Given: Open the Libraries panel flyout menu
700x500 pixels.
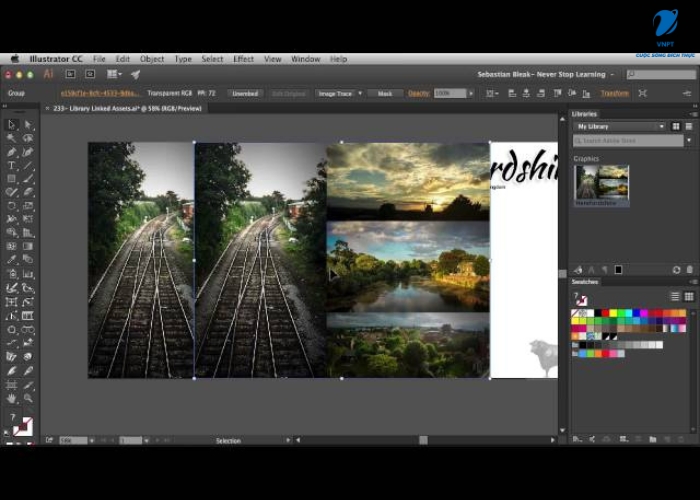Looking at the screenshot, I should (x=693, y=114).
